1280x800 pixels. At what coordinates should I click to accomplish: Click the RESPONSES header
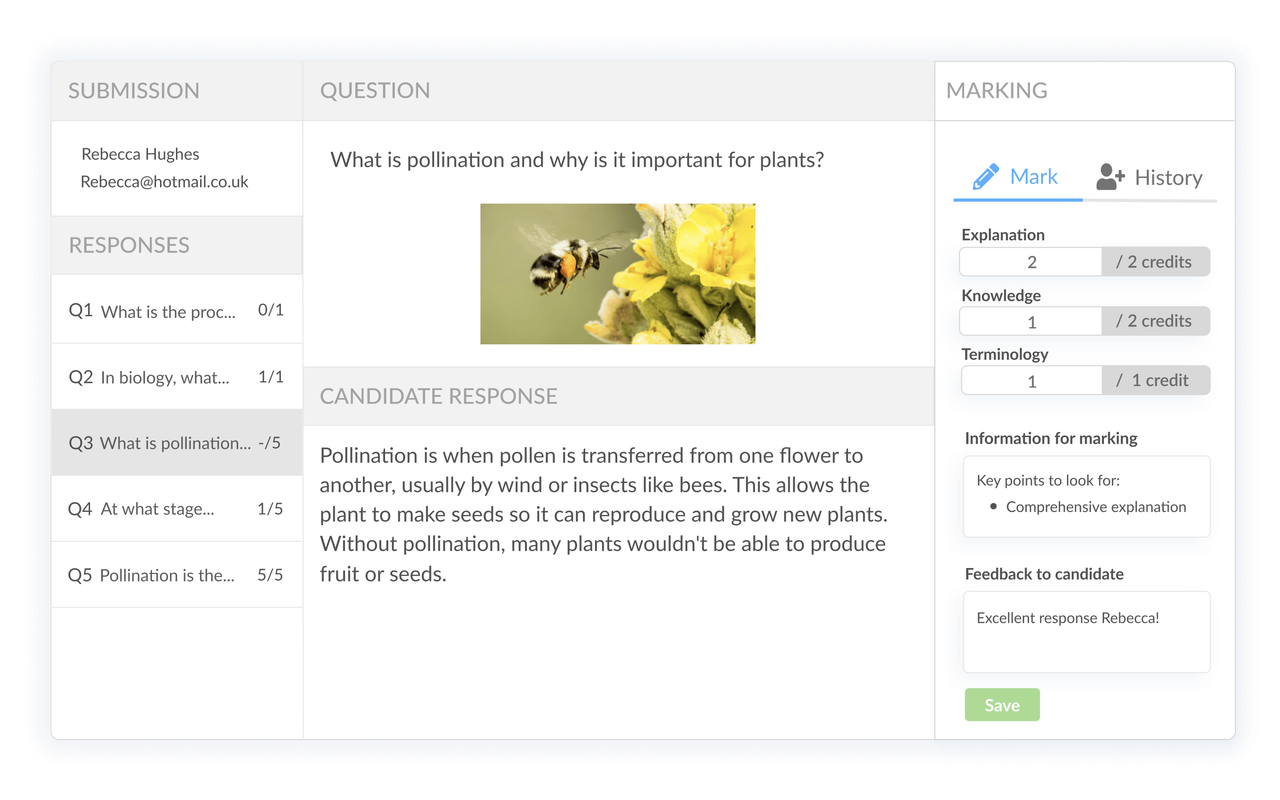[x=129, y=245]
